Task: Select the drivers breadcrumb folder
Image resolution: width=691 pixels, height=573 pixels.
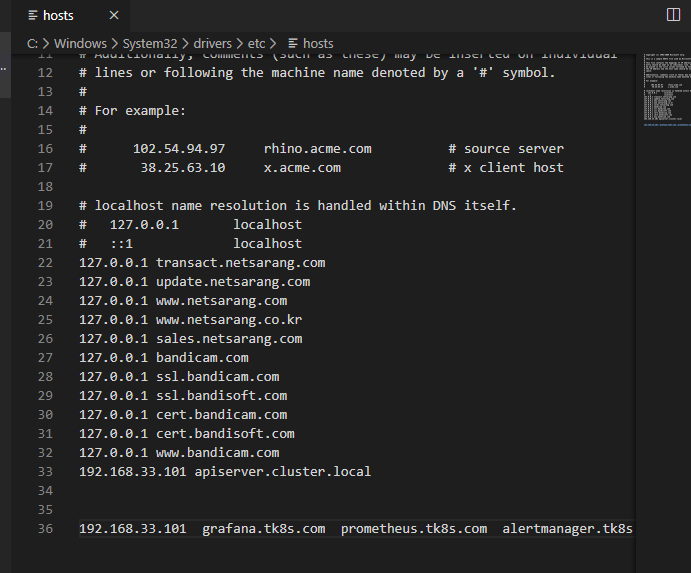Action: [212, 43]
